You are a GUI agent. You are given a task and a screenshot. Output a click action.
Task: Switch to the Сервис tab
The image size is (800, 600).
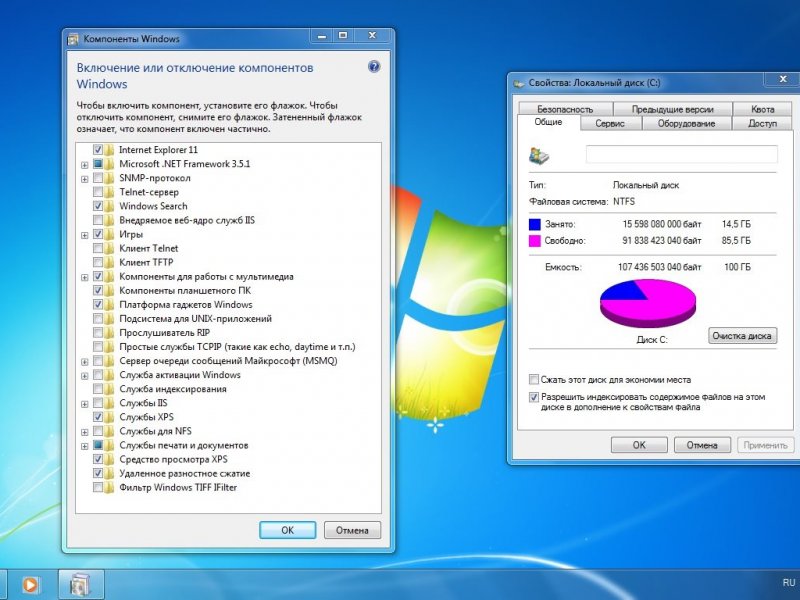610,123
